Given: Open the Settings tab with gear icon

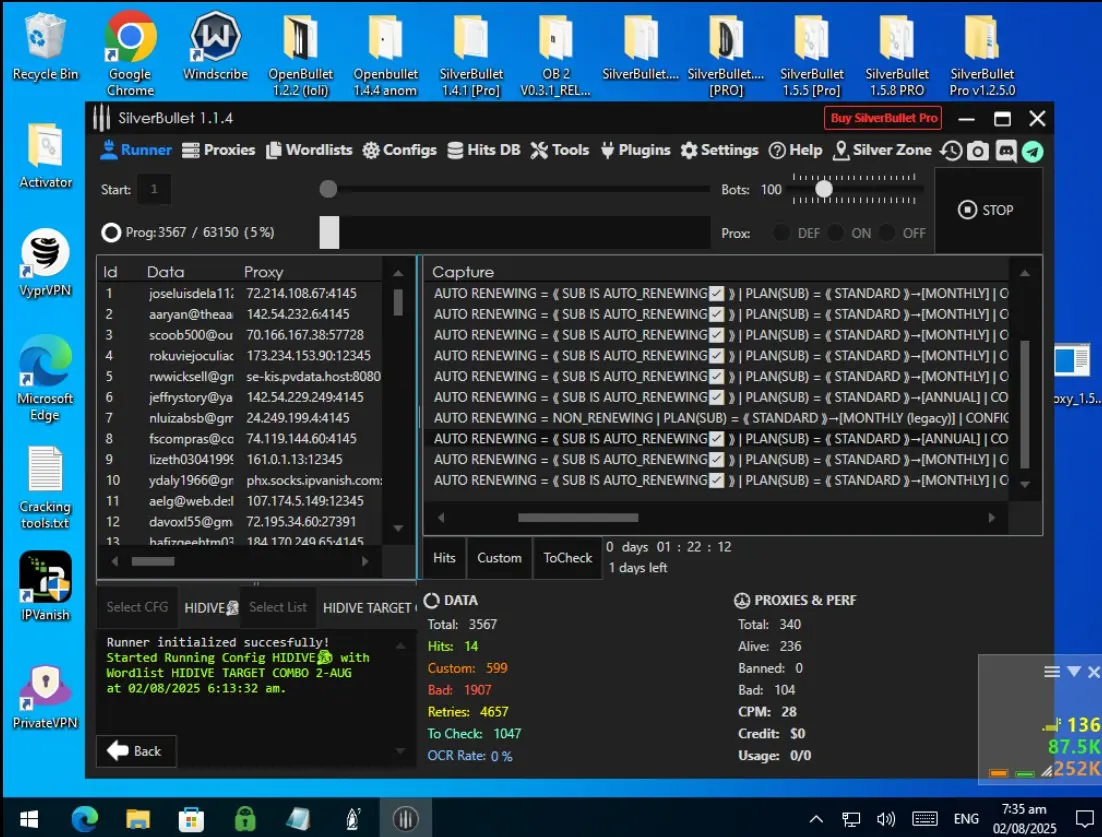Looking at the screenshot, I should tap(720, 150).
